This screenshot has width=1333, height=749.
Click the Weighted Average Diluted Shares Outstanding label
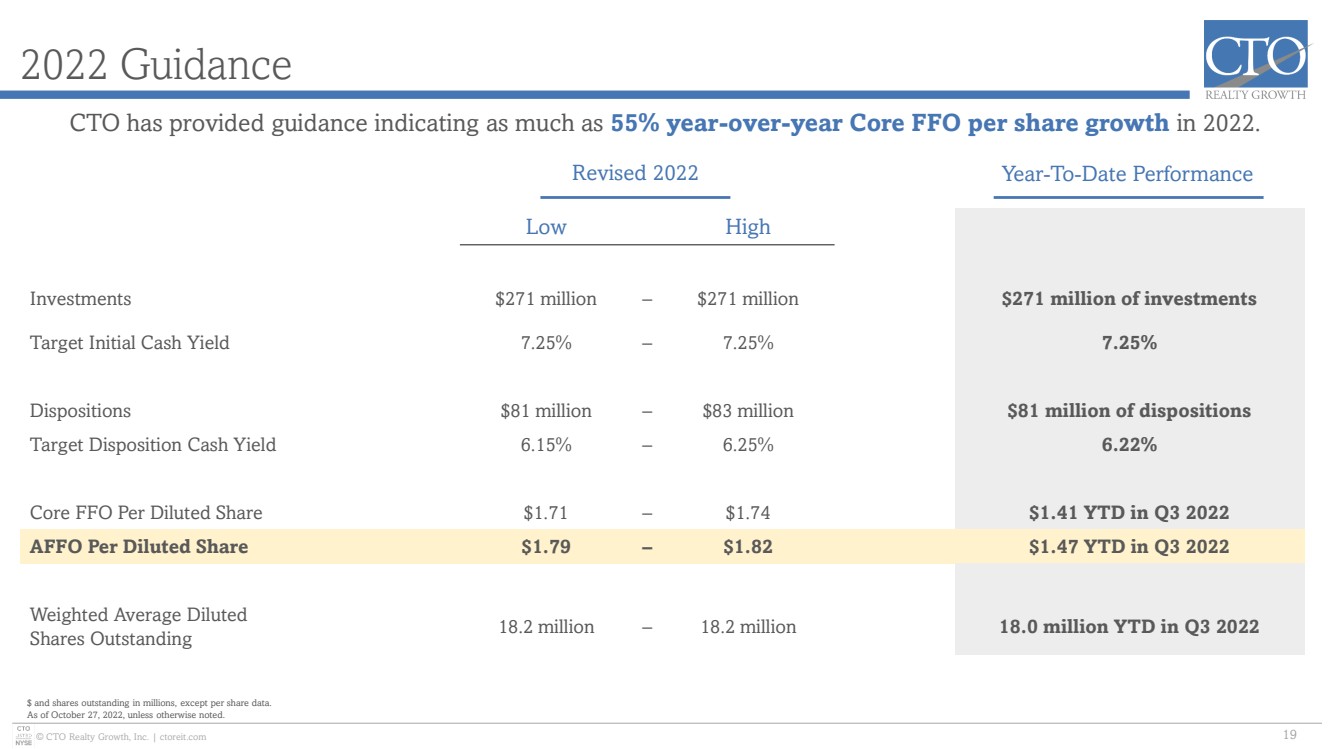pyautogui.click(x=139, y=627)
